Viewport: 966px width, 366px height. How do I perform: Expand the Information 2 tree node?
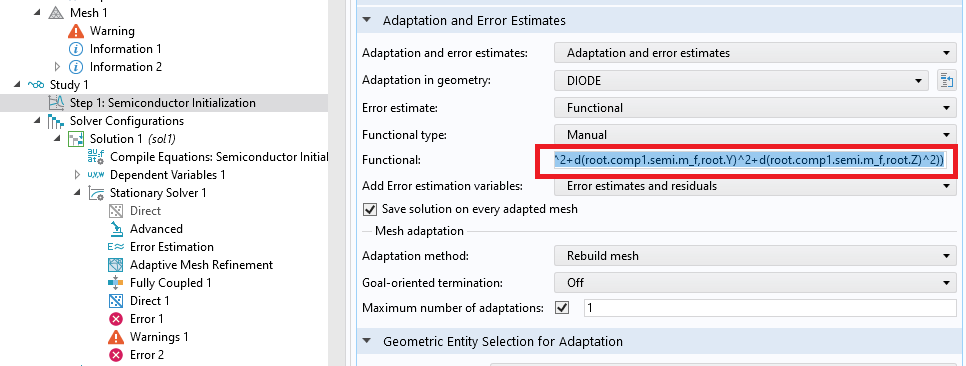tap(58, 67)
